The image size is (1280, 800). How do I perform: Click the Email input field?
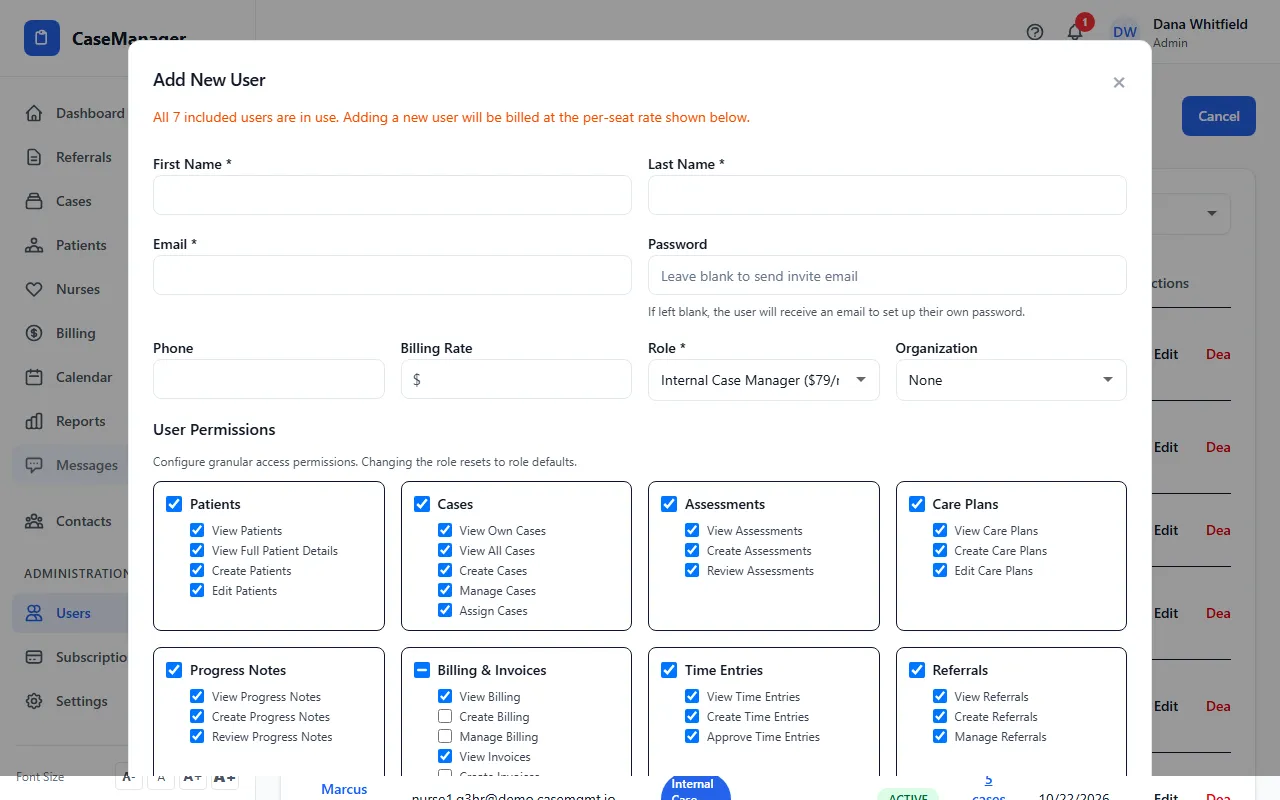392,275
